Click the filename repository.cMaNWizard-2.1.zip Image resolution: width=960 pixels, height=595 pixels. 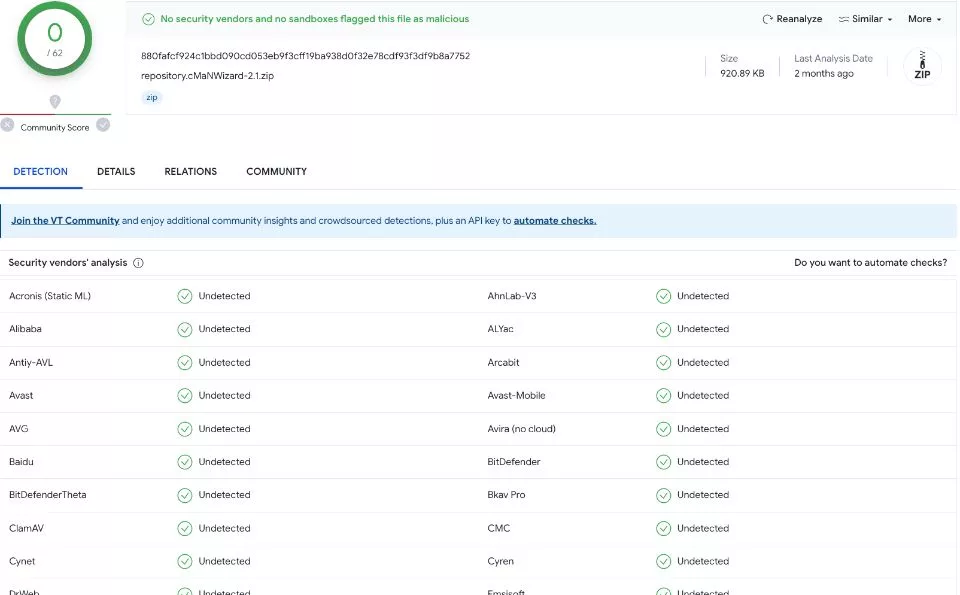coord(208,76)
